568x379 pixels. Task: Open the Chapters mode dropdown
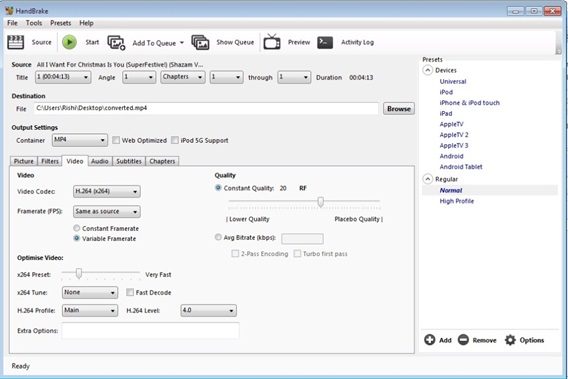[x=183, y=77]
